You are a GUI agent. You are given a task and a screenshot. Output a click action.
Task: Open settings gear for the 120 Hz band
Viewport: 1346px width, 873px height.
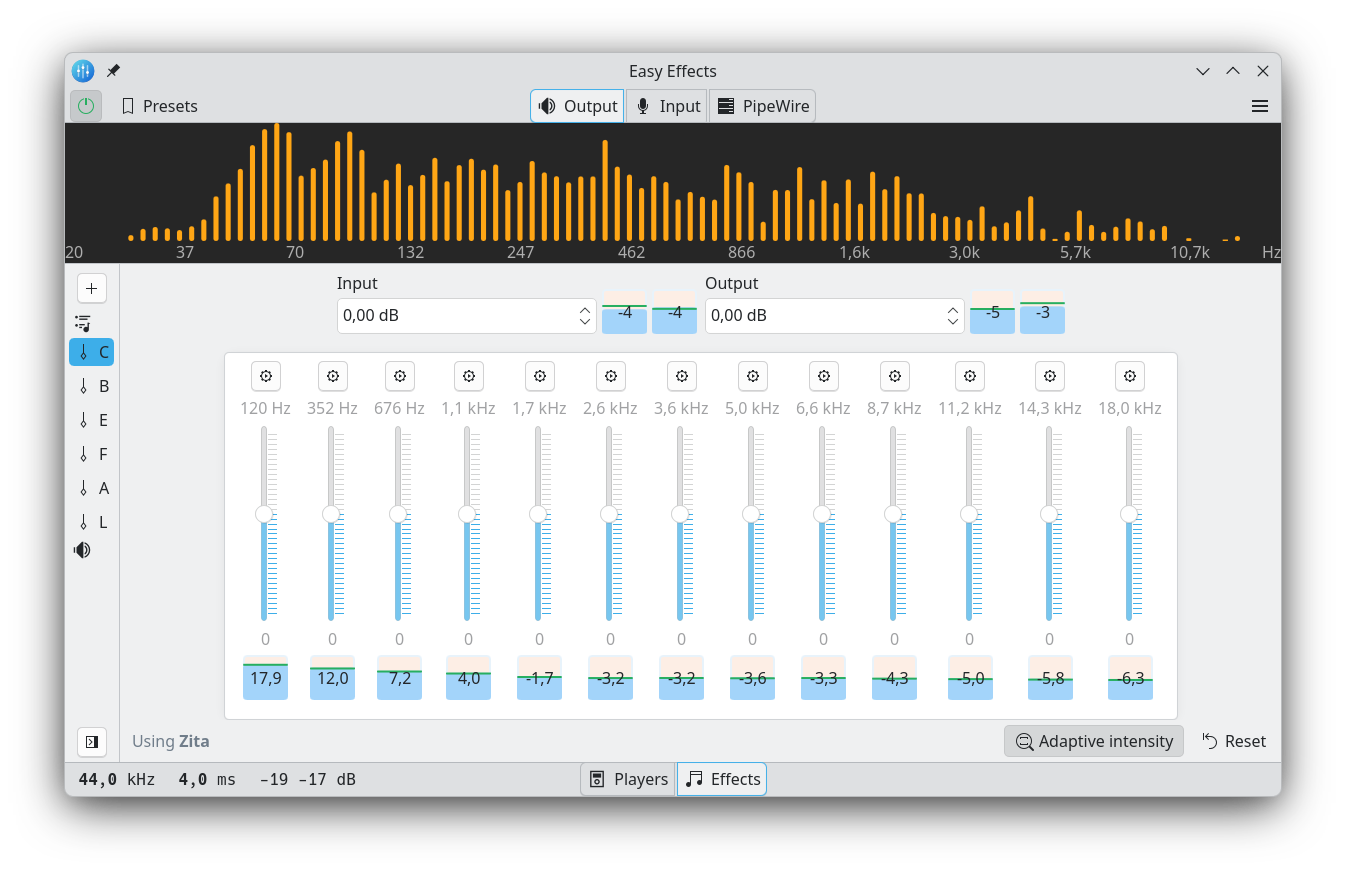point(265,376)
